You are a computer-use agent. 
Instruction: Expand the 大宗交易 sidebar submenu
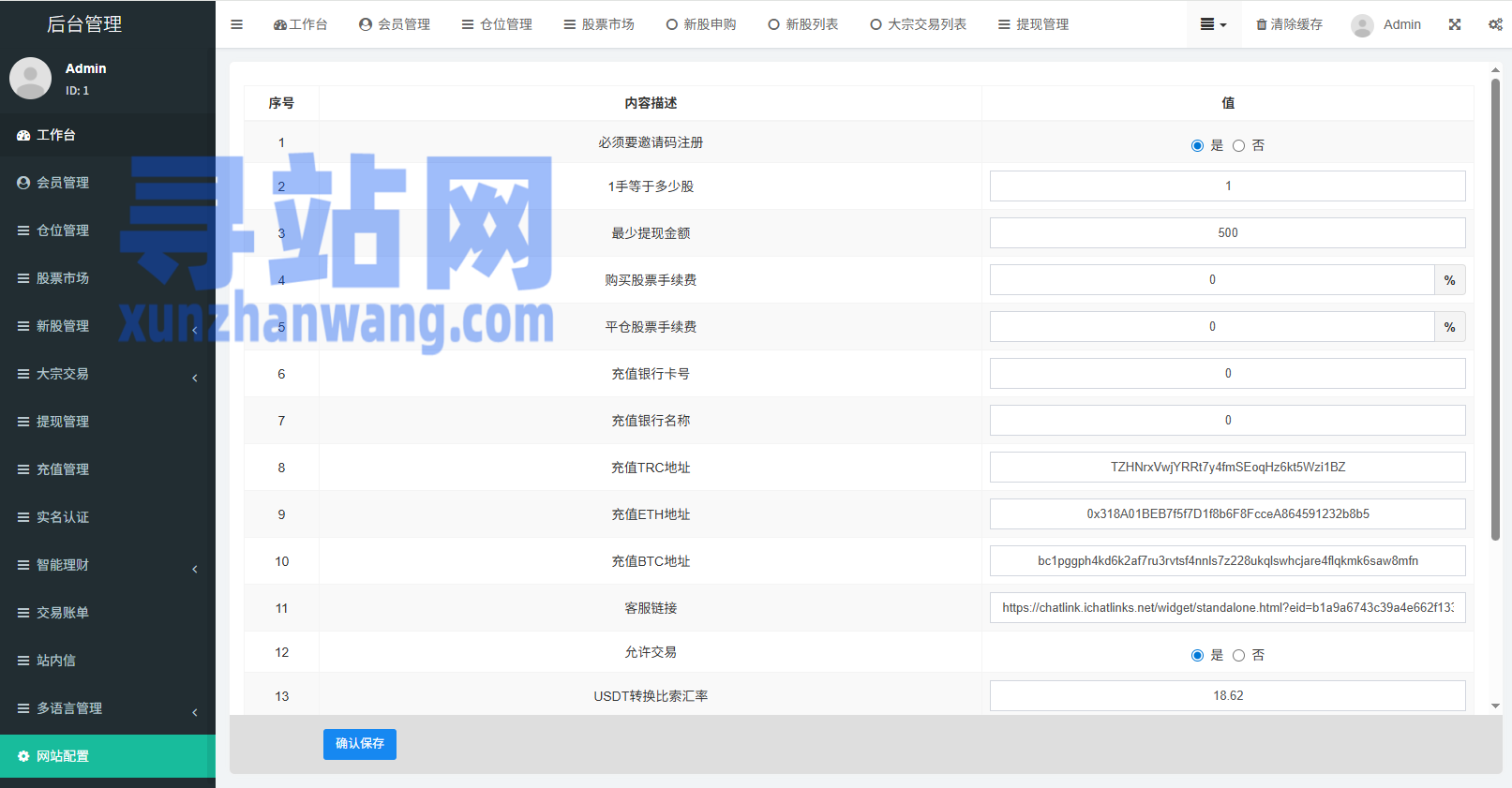click(x=194, y=378)
